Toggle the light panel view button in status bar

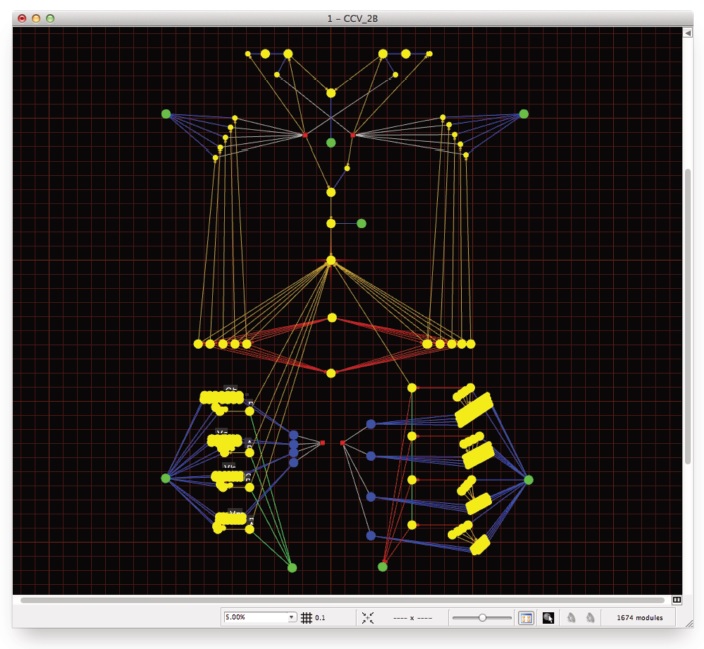coord(526,618)
